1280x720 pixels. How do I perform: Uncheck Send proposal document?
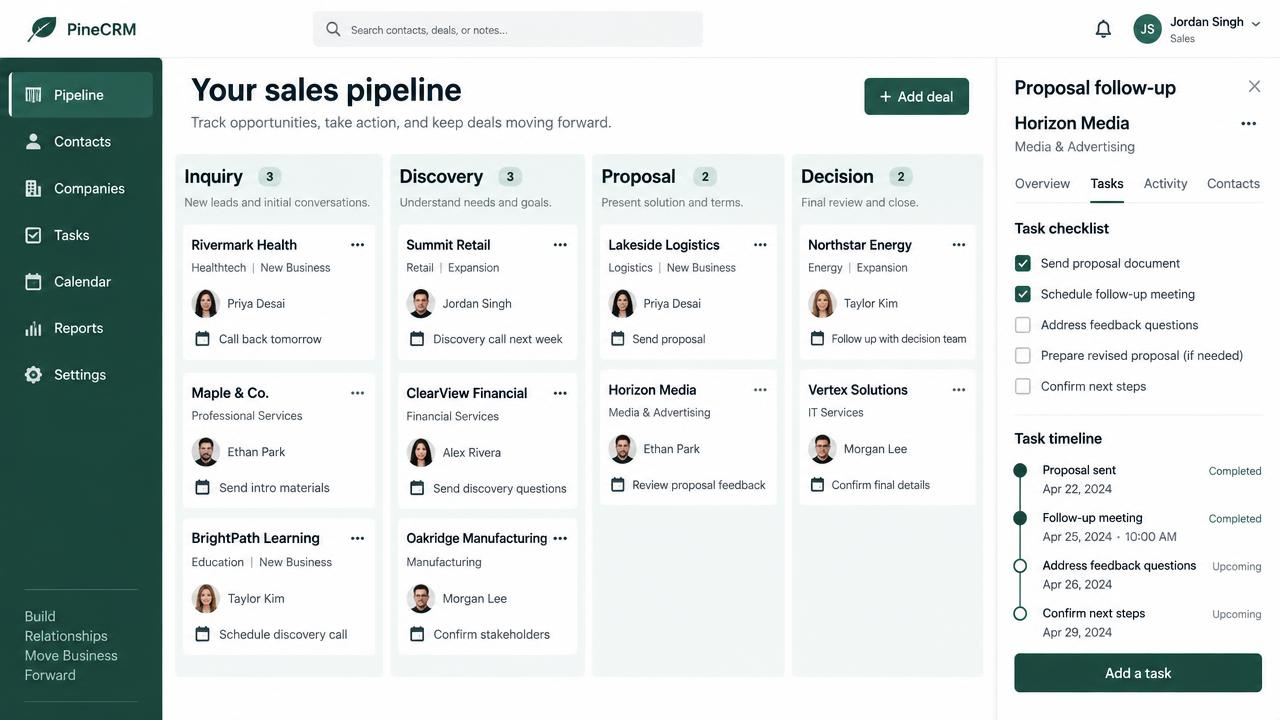[1022, 263]
